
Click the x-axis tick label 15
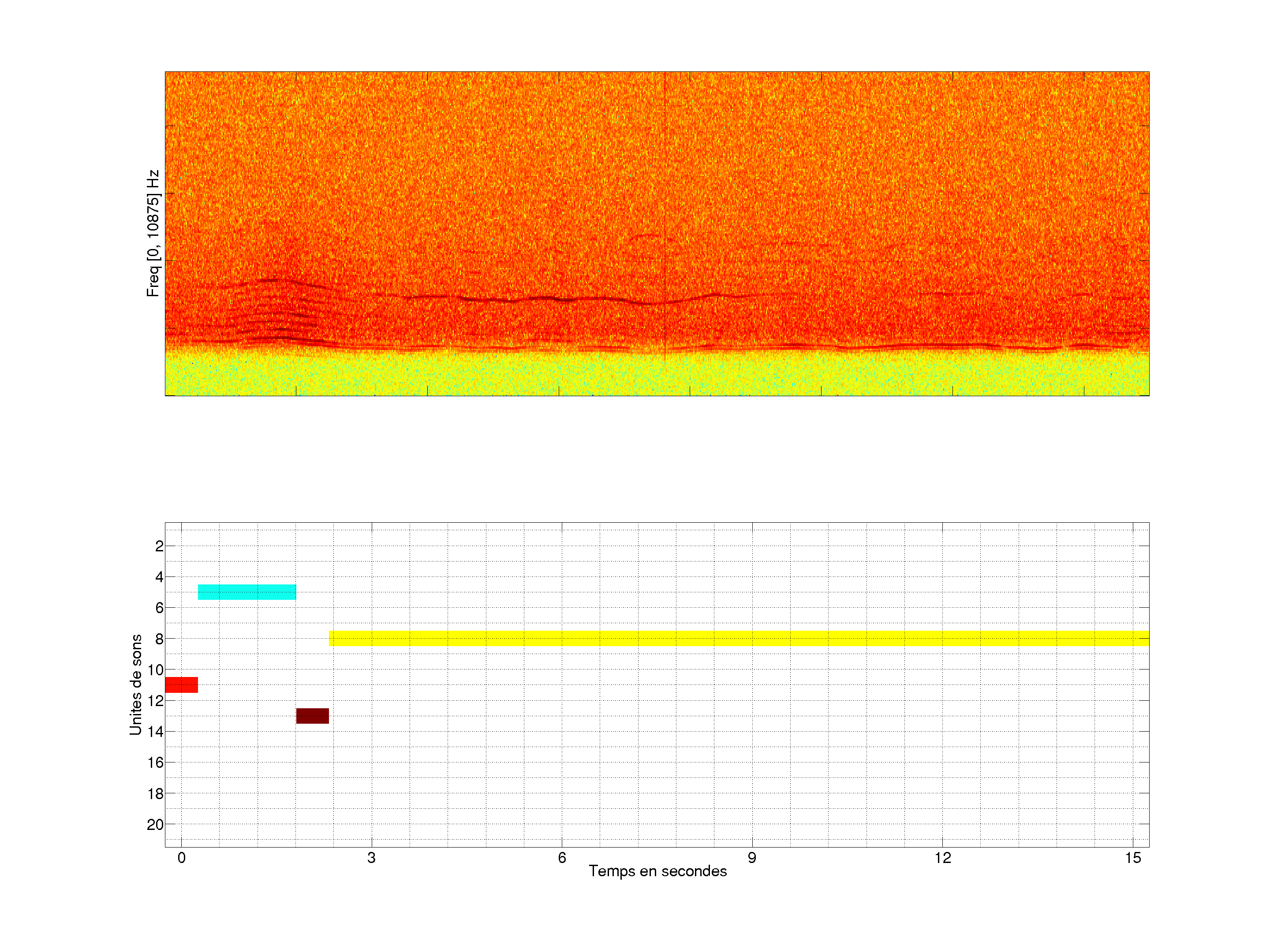[1132, 858]
